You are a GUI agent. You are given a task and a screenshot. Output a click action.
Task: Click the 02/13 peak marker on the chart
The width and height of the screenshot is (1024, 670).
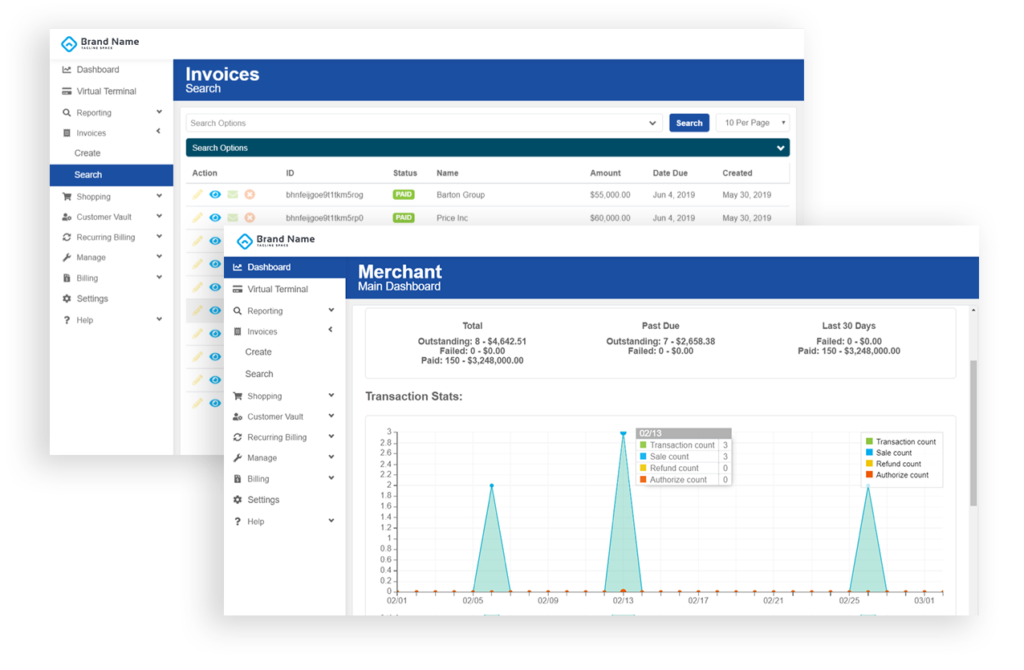pyautogui.click(x=623, y=433)
